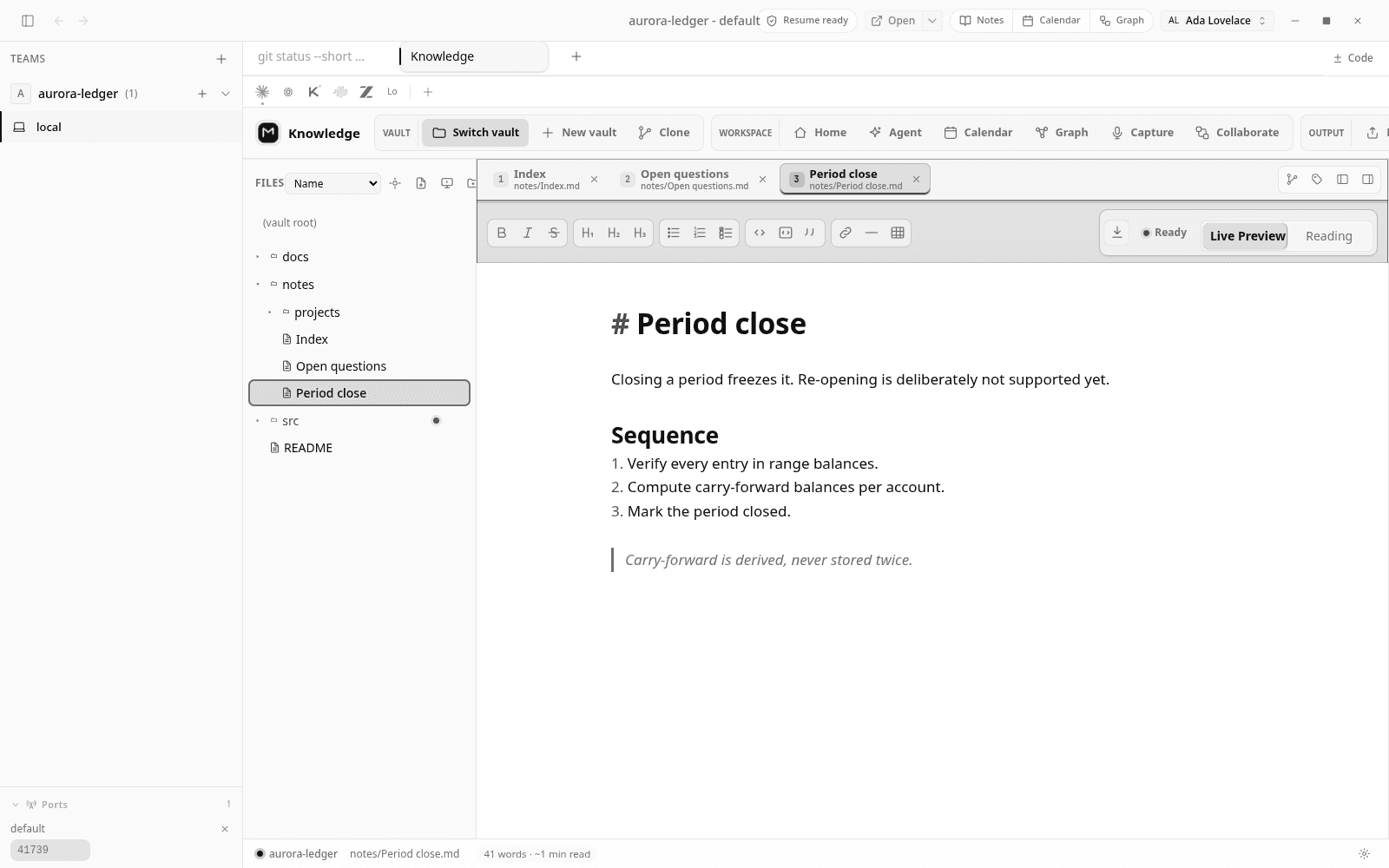The image size is (1389, 868).
Task: Insert a table
Action: 898,233
